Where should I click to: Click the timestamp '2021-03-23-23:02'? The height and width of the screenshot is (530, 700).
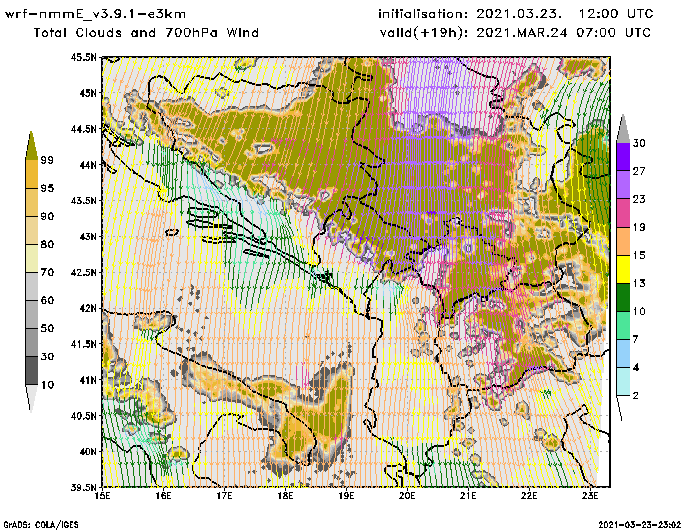click(640, 525)
